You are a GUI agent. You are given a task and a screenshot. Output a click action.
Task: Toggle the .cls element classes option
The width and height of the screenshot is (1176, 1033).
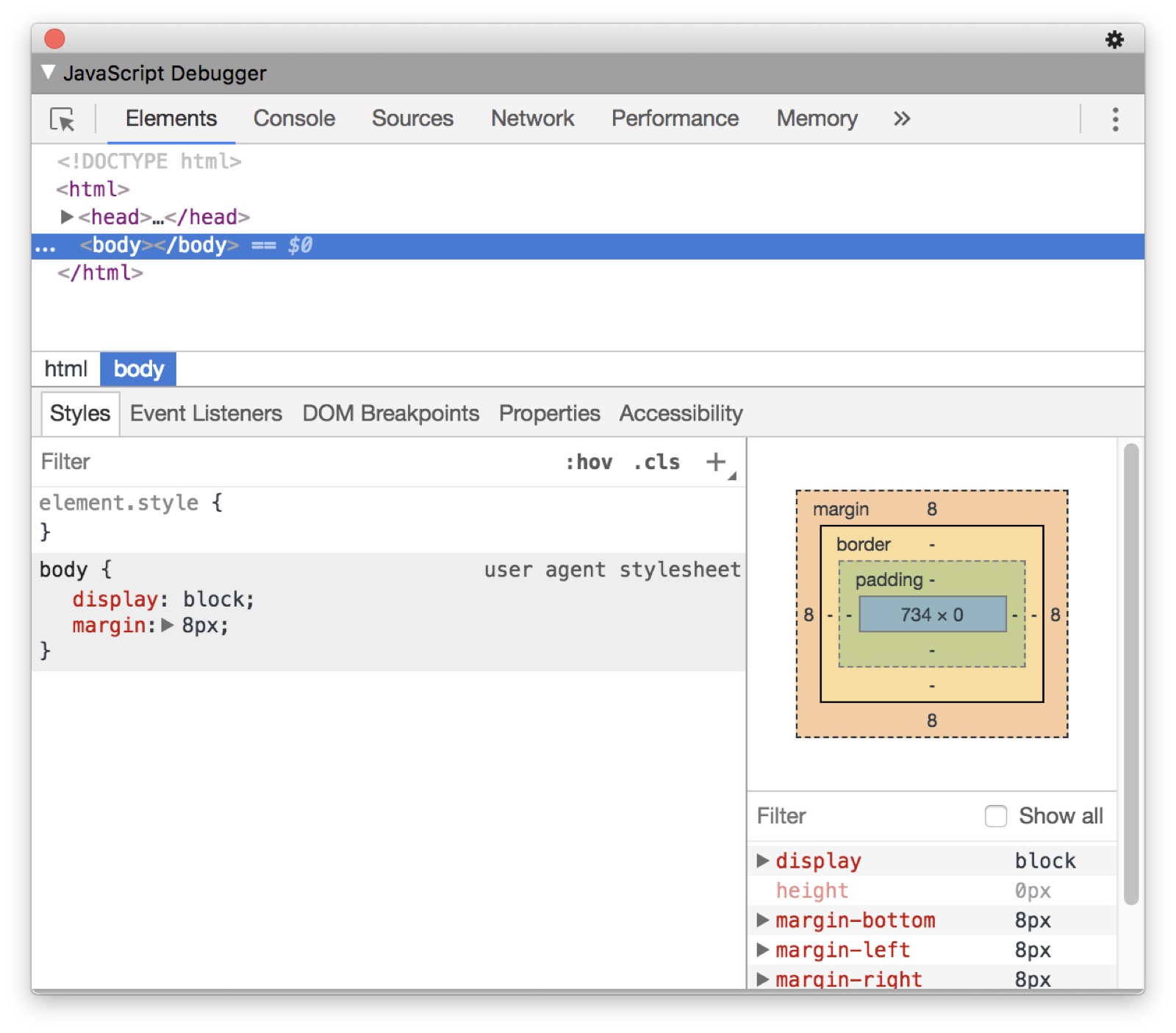(x=657, y=462)
